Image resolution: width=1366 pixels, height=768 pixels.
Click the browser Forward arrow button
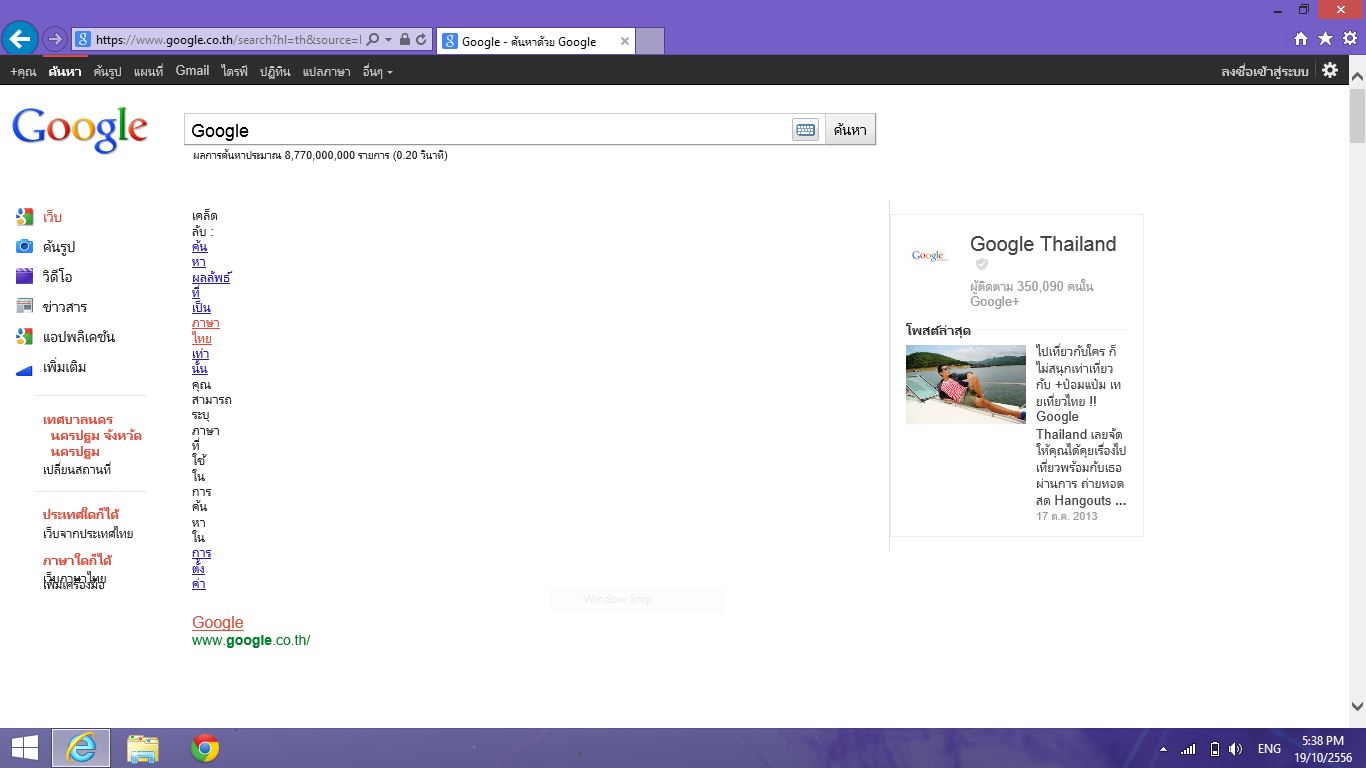click(55, 40)
